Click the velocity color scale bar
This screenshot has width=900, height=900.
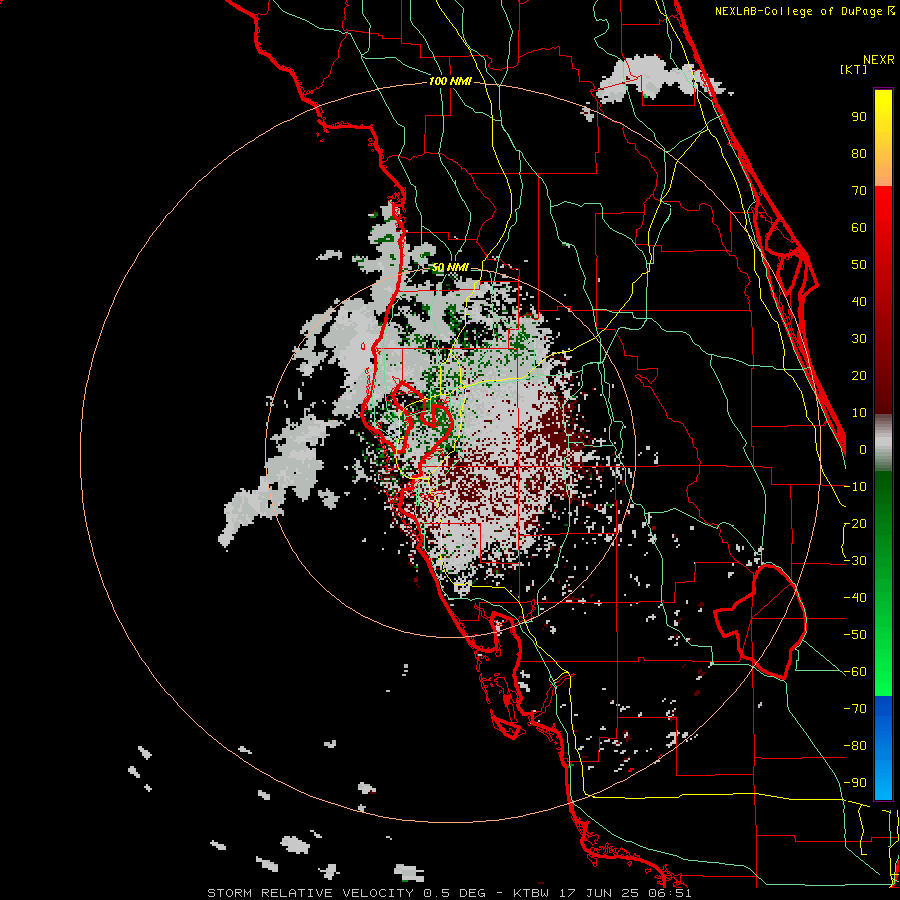883,444
